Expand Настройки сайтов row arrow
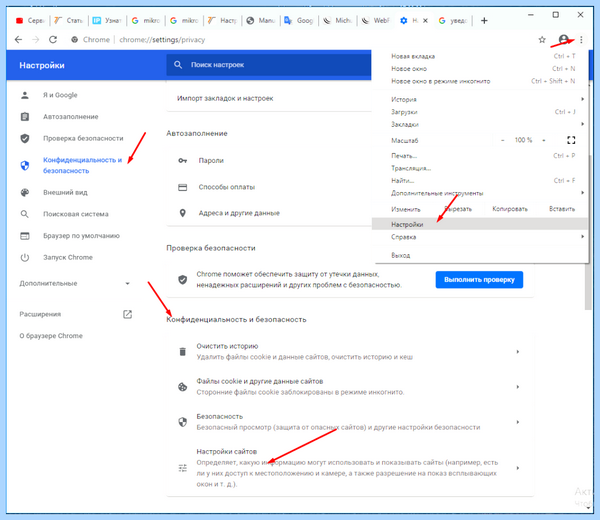 pyautogui.click(x=518, y=468)
